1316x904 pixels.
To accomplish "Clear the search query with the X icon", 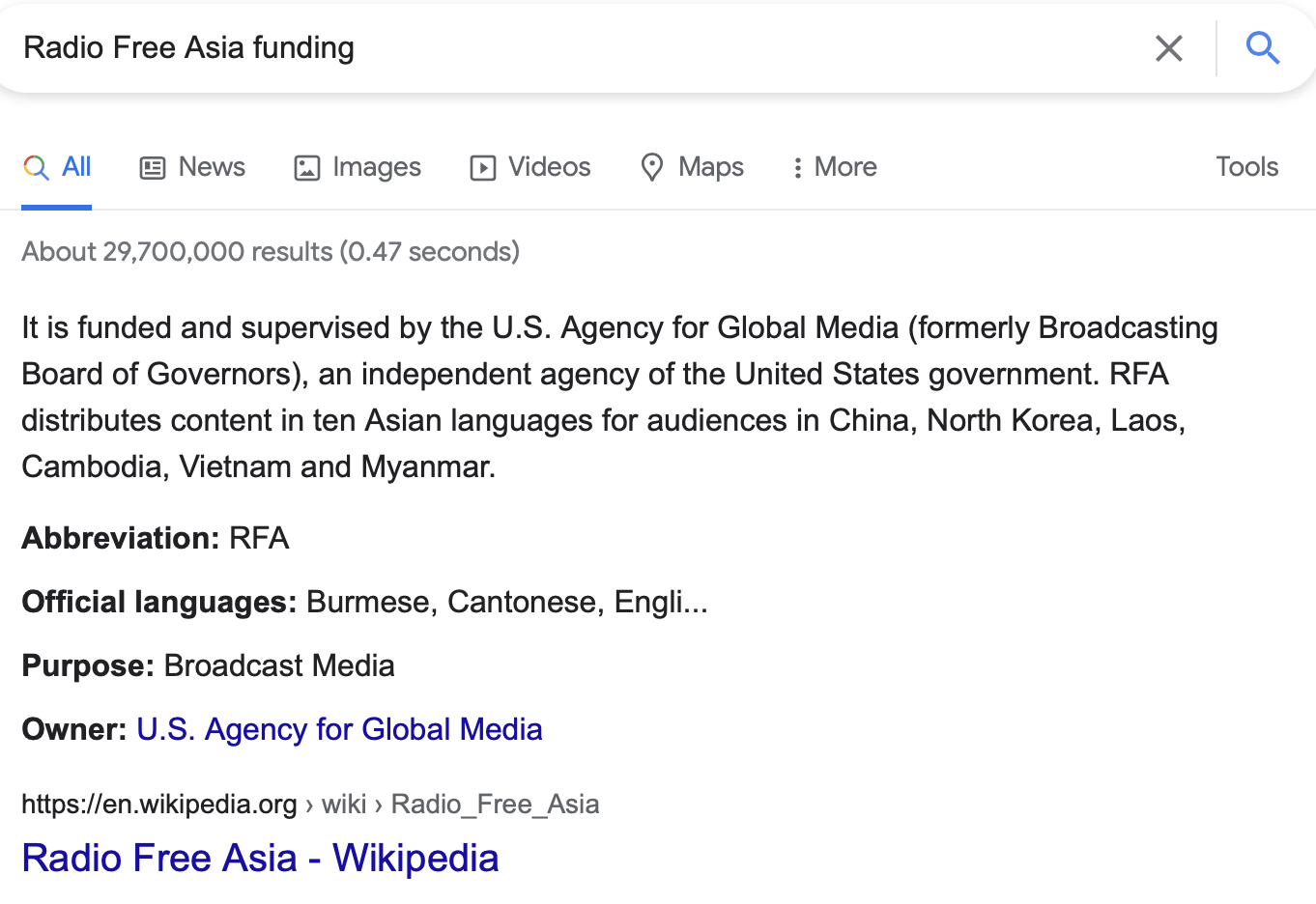I will tap(1169, 48).
